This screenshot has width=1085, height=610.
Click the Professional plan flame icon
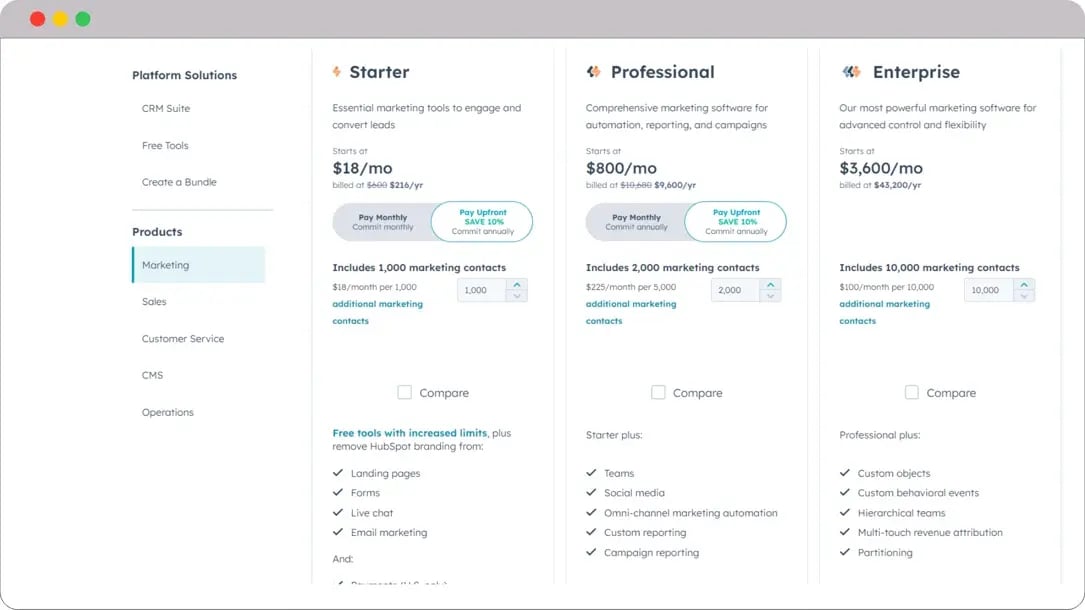pyautogui.click(x=592, y=71)
